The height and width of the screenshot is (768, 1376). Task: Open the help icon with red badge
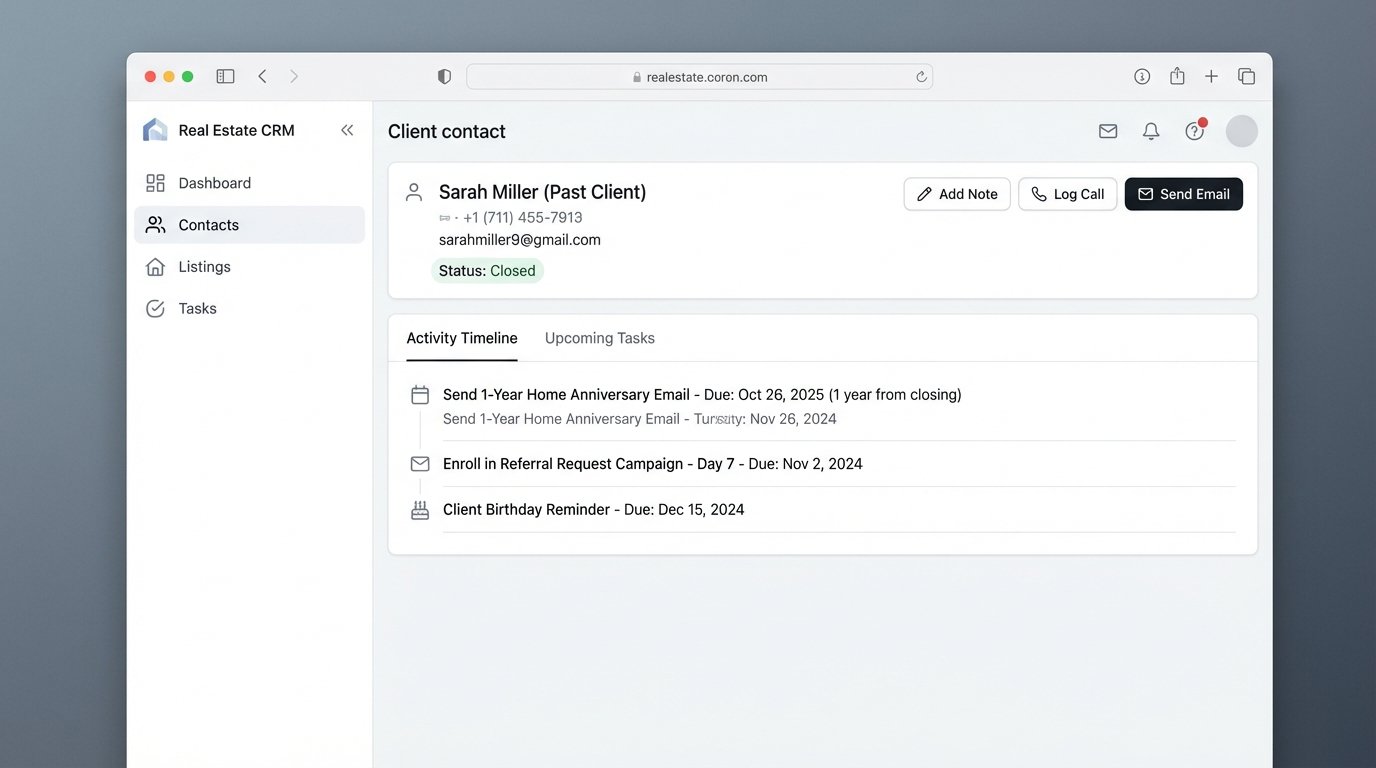1194,130
